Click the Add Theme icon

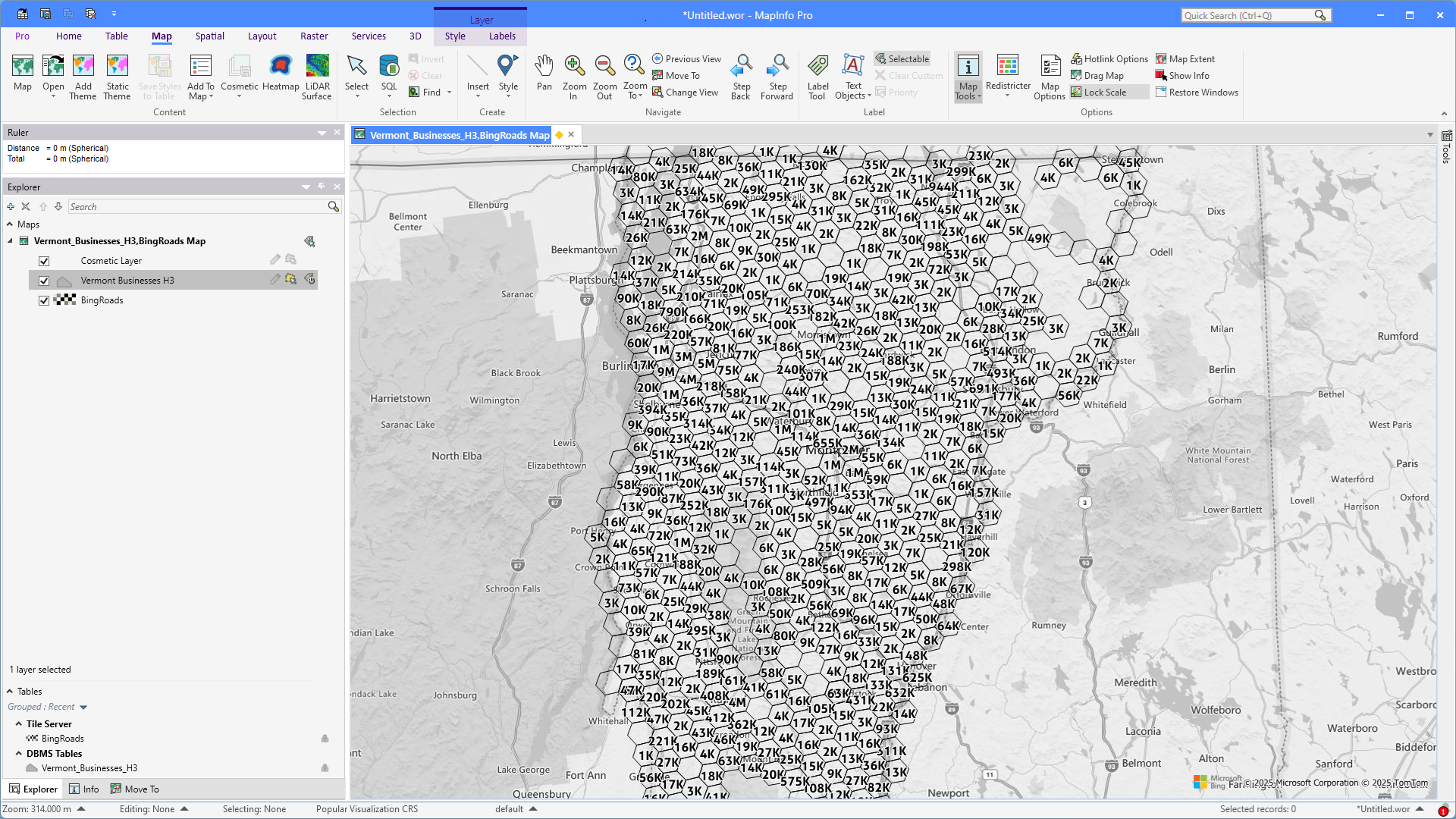point(83,67)
